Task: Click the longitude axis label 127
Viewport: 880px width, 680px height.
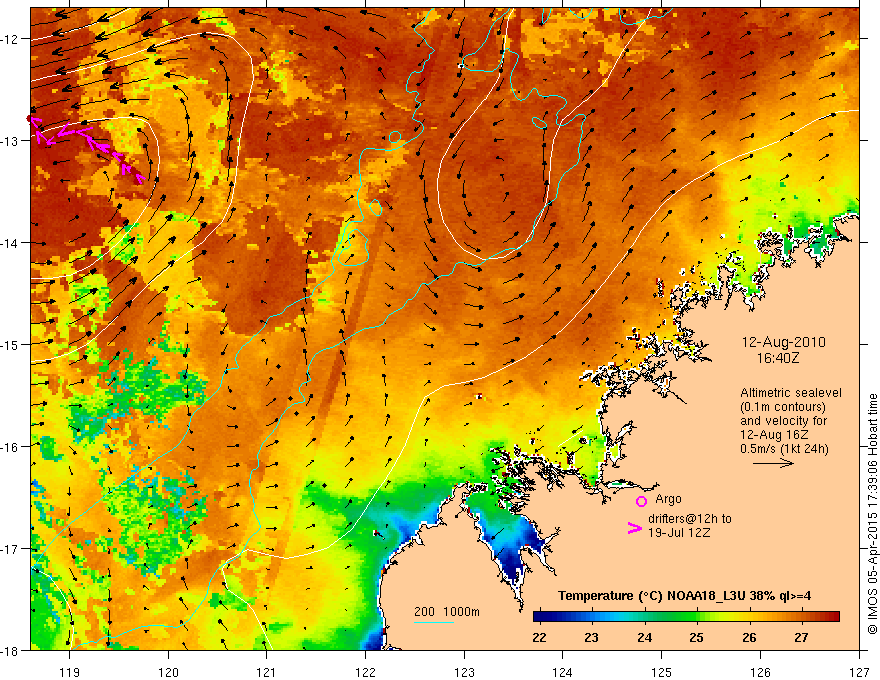Action: (x=859, y=672)
